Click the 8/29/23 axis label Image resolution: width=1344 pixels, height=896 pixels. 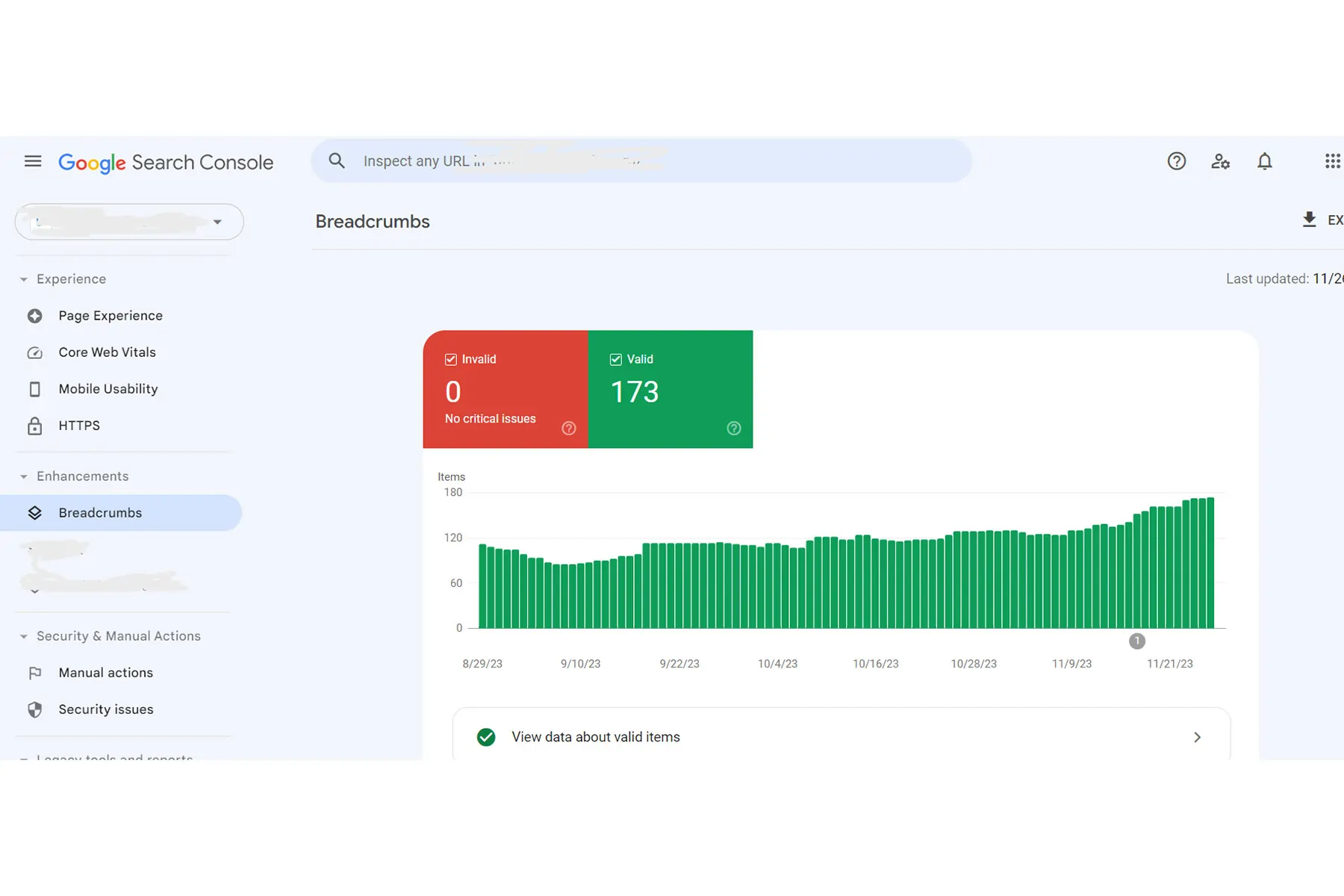(482, 664)
